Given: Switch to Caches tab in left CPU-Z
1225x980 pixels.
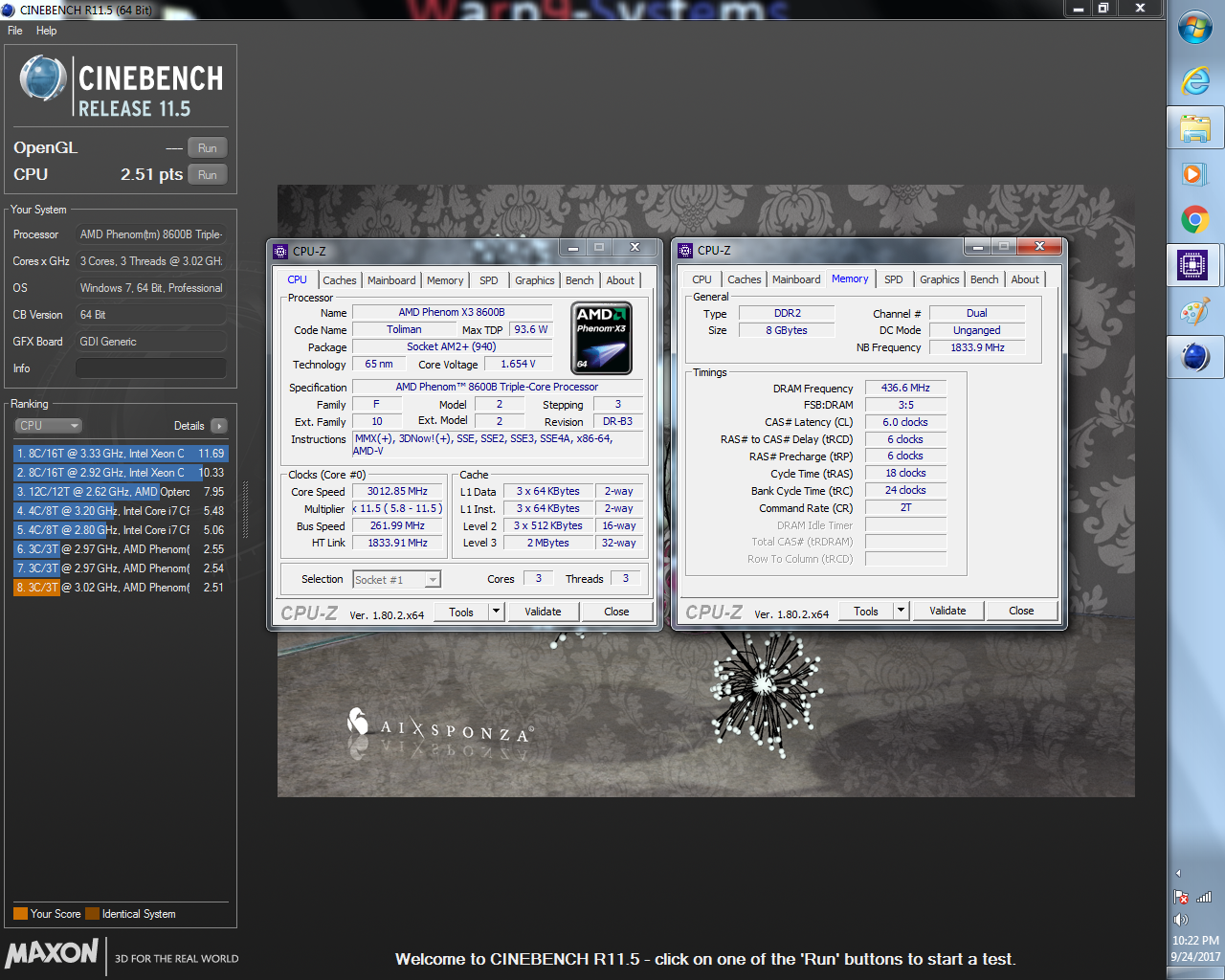Looking at the screenshot, I should point(339,280).
